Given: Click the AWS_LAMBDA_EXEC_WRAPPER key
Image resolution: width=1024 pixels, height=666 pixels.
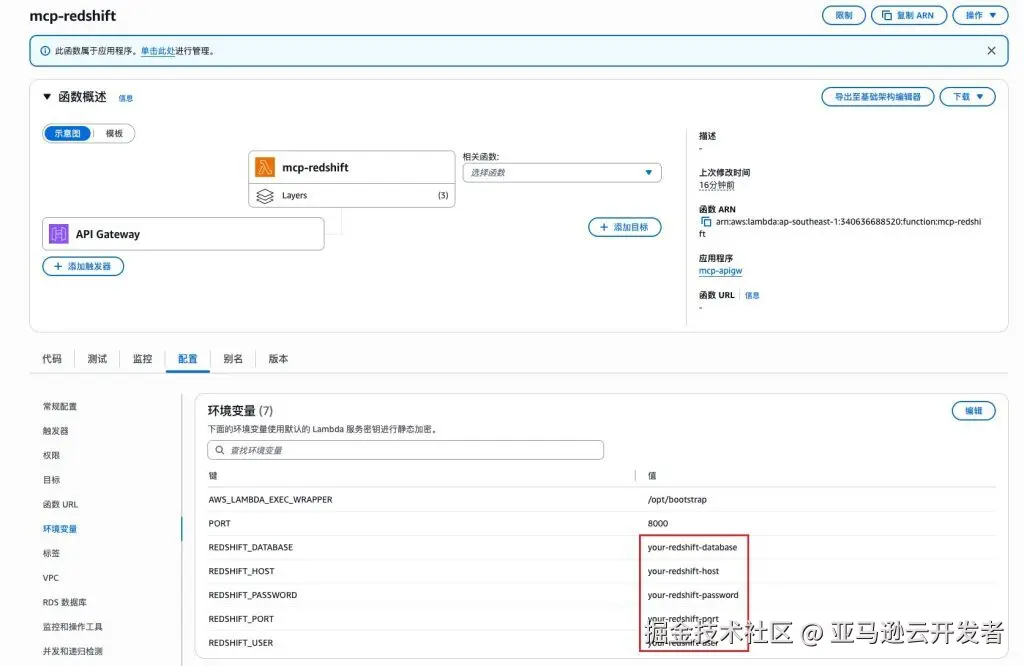Looking at the screenshot, I should 270,500.
